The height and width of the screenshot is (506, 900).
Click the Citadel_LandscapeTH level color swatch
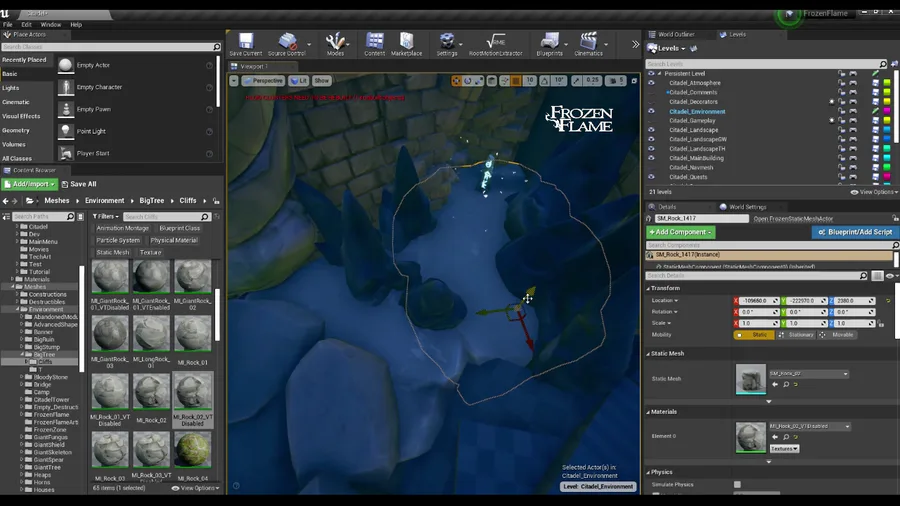887,149
